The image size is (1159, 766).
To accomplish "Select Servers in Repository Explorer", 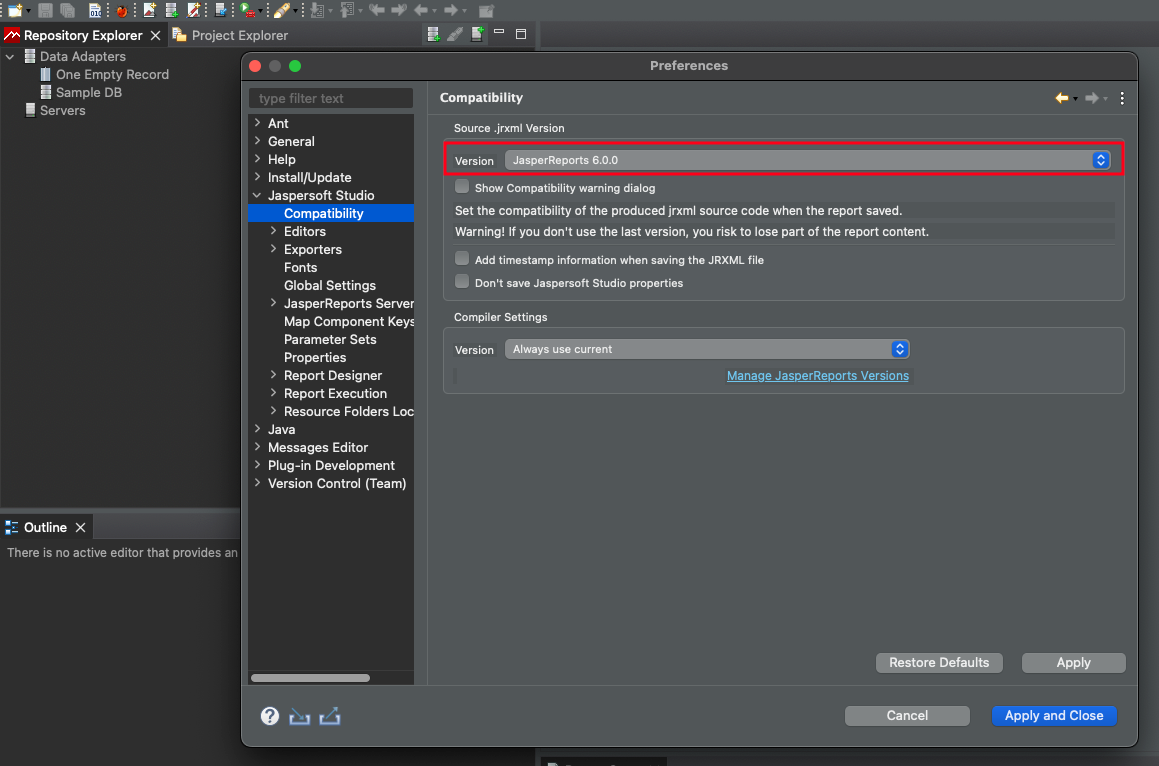I will 55,110.
